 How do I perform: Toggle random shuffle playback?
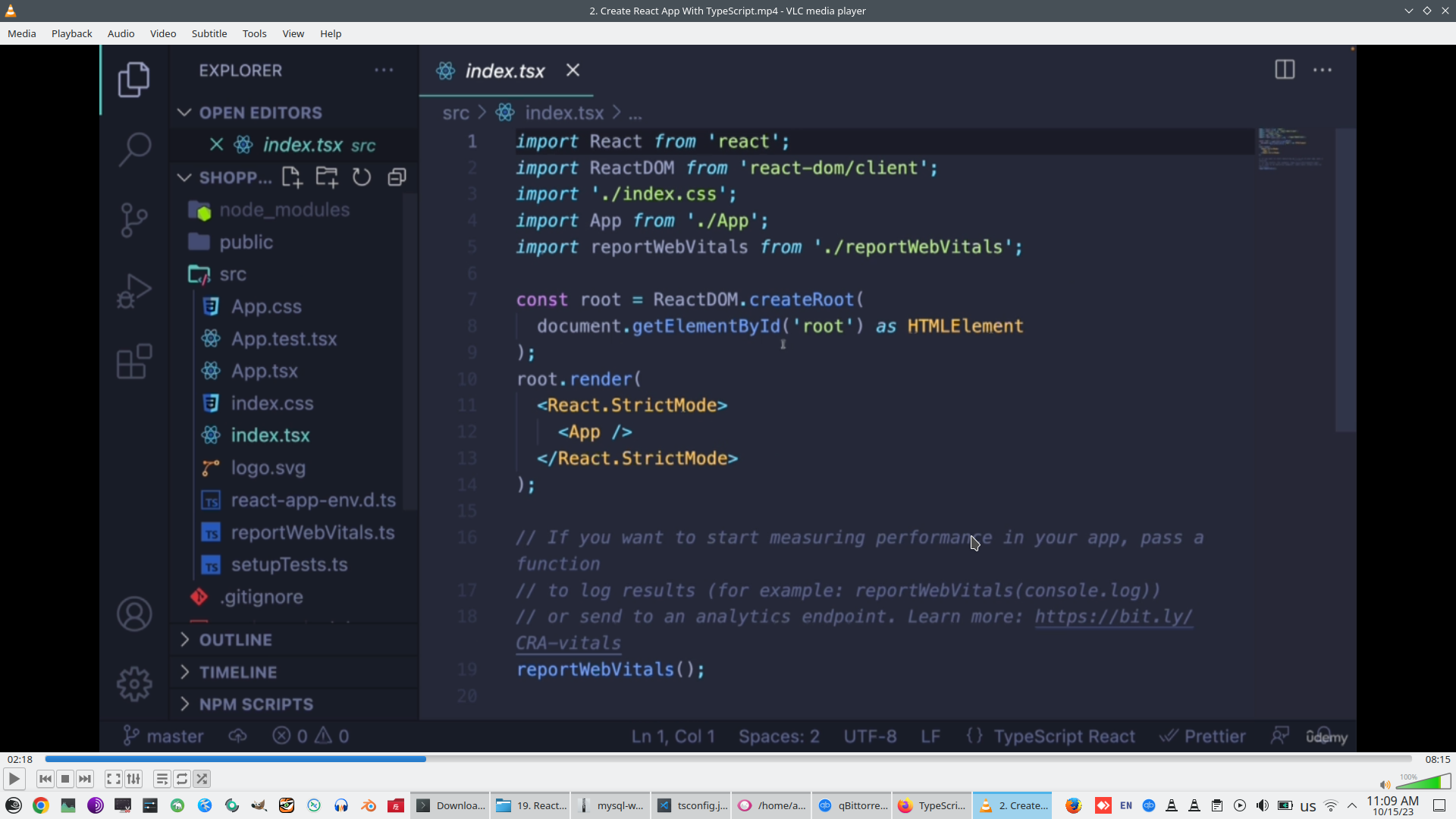202,779
